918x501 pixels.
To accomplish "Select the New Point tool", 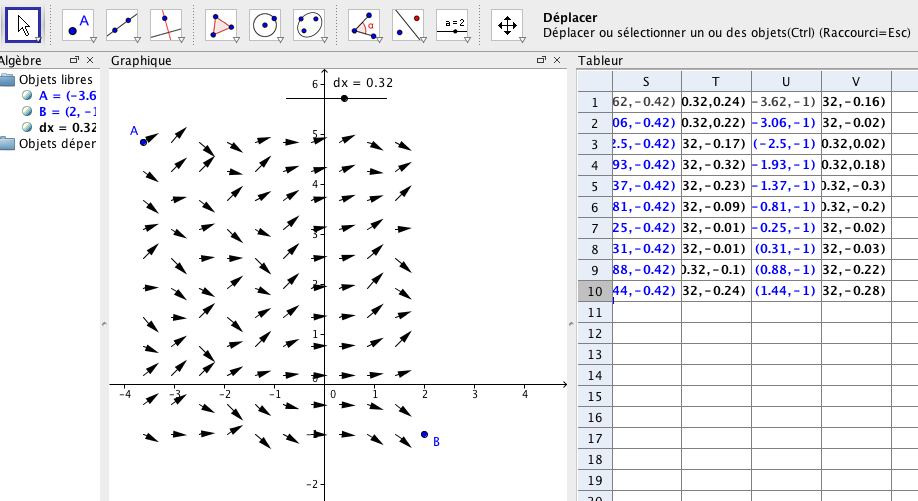I will (x=78, y=24).
